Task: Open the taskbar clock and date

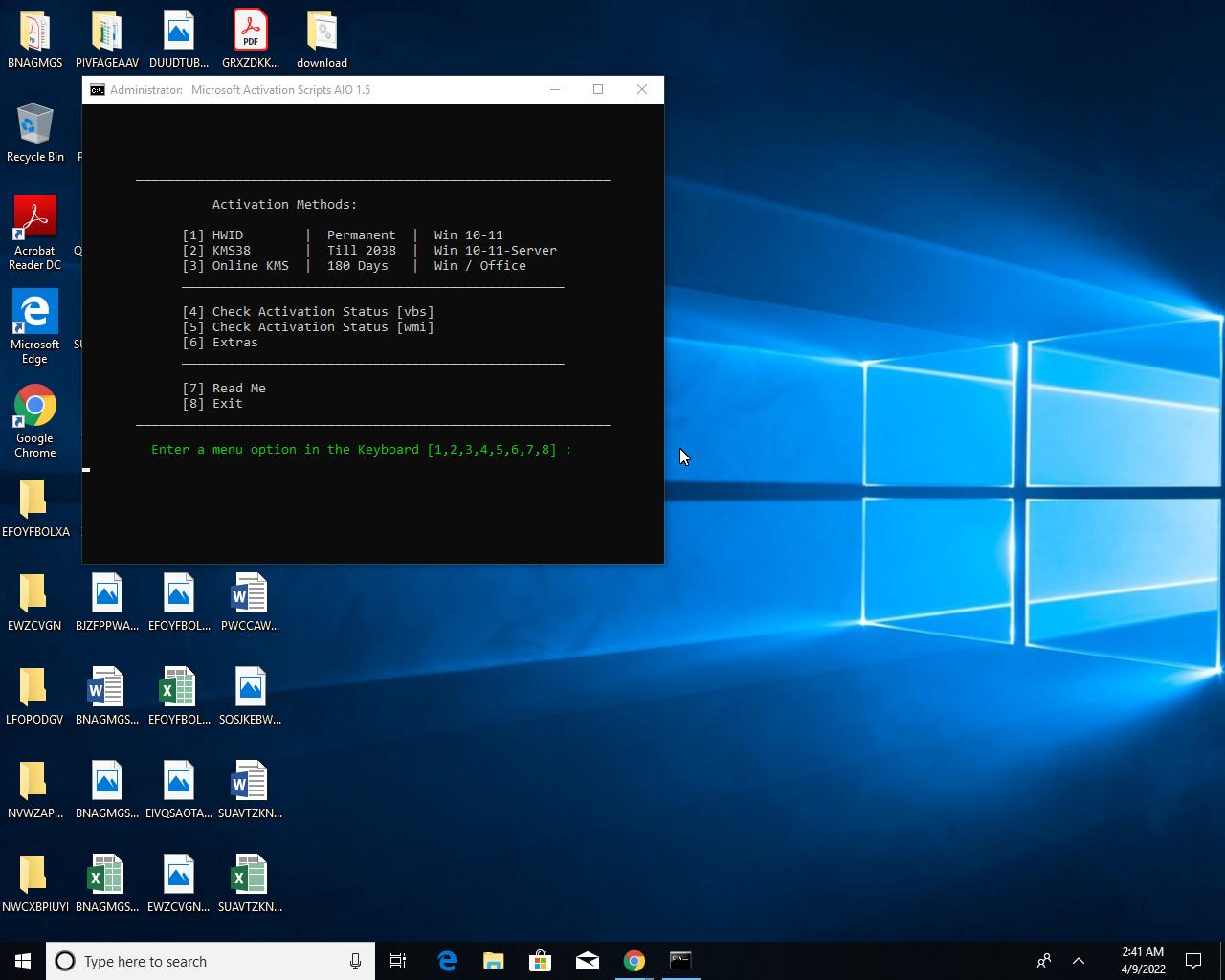Action: coord(1143,961)
